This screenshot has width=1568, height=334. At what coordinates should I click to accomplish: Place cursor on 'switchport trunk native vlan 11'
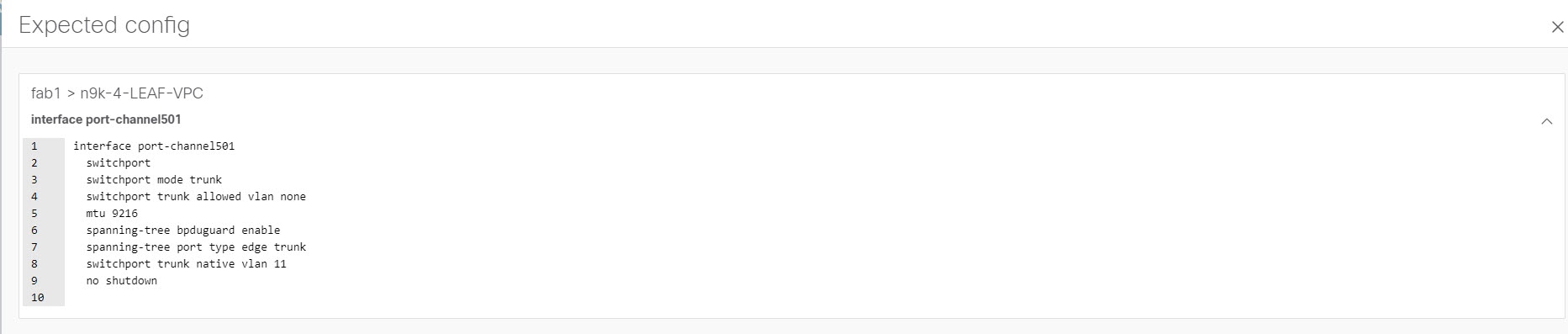coord(186,264)
